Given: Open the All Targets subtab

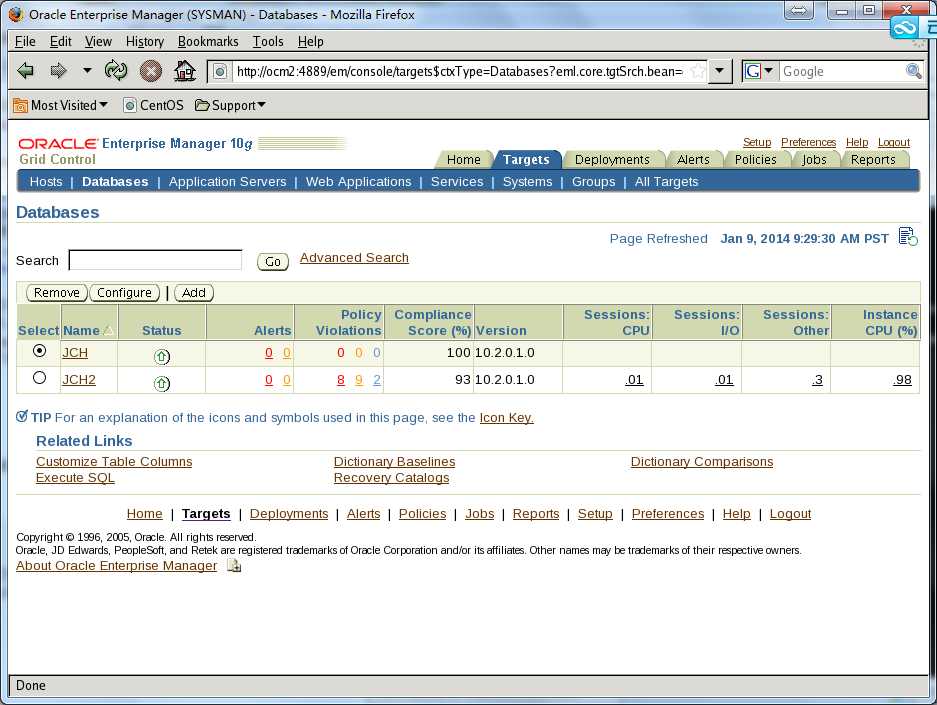Looking at the screenshot, I should click(666, 182).
